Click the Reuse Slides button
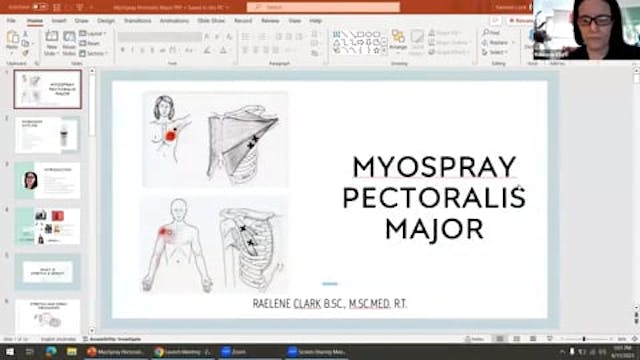The height and width of the screenshot is (360, 640). pos(69,42)
